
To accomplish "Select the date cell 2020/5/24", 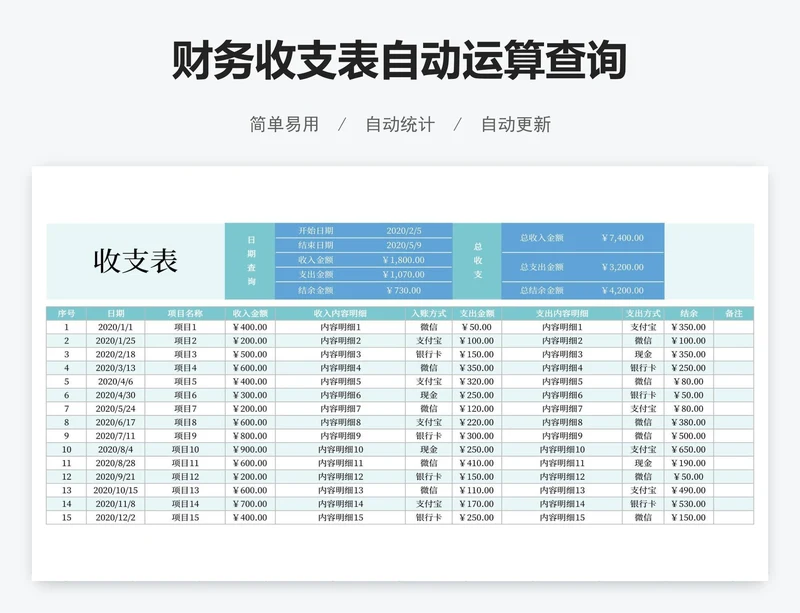I will pyautogui.click(x=116, y=409).
